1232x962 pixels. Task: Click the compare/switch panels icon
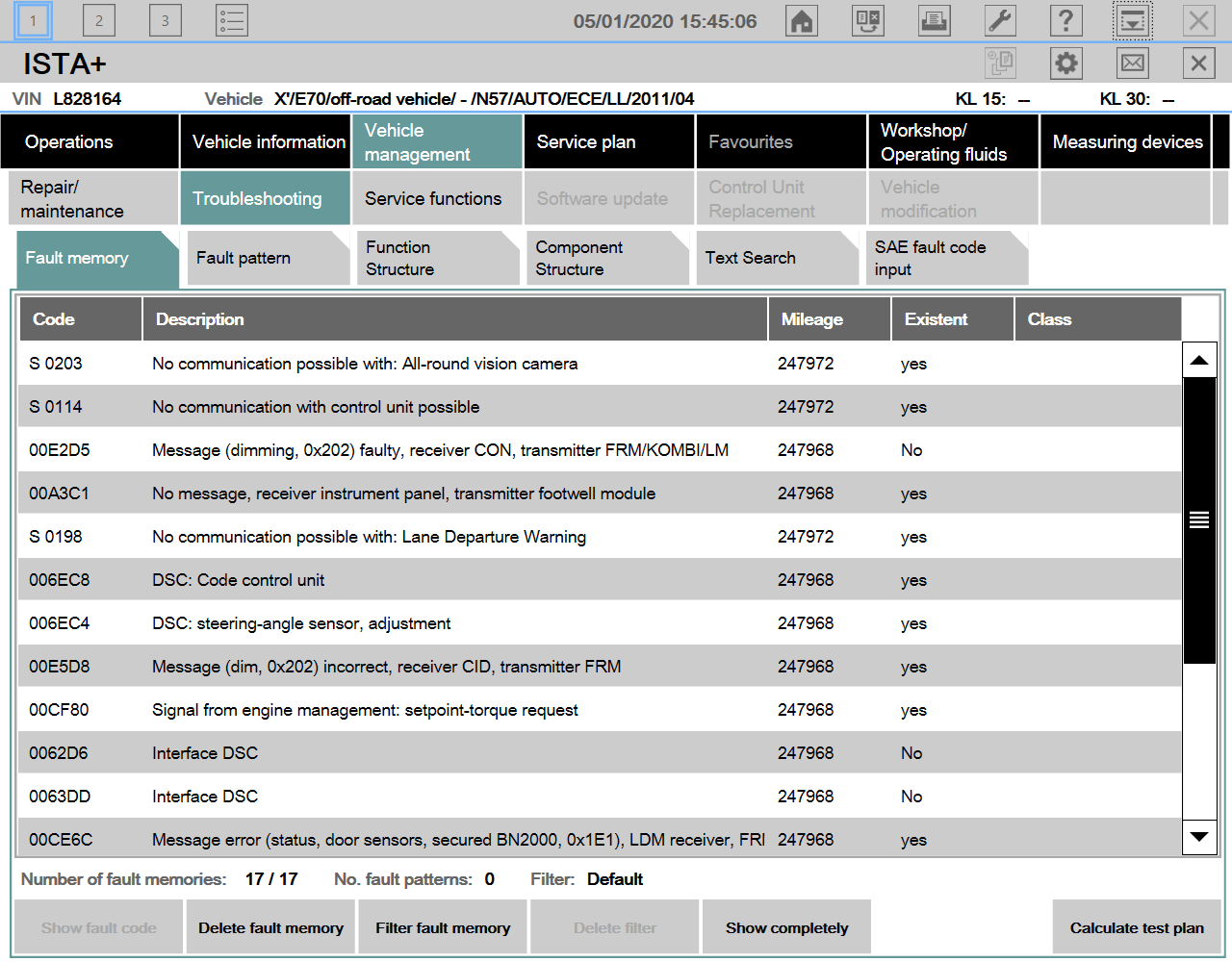click(x=867, y=20)
